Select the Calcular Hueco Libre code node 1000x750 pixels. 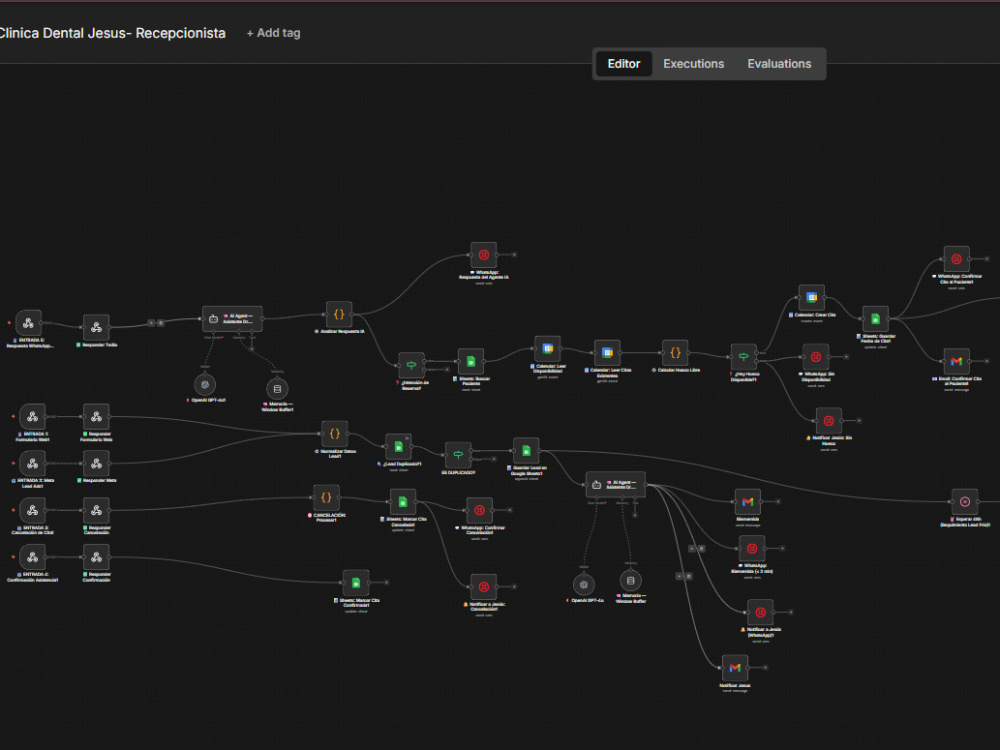tap(675, 353)
